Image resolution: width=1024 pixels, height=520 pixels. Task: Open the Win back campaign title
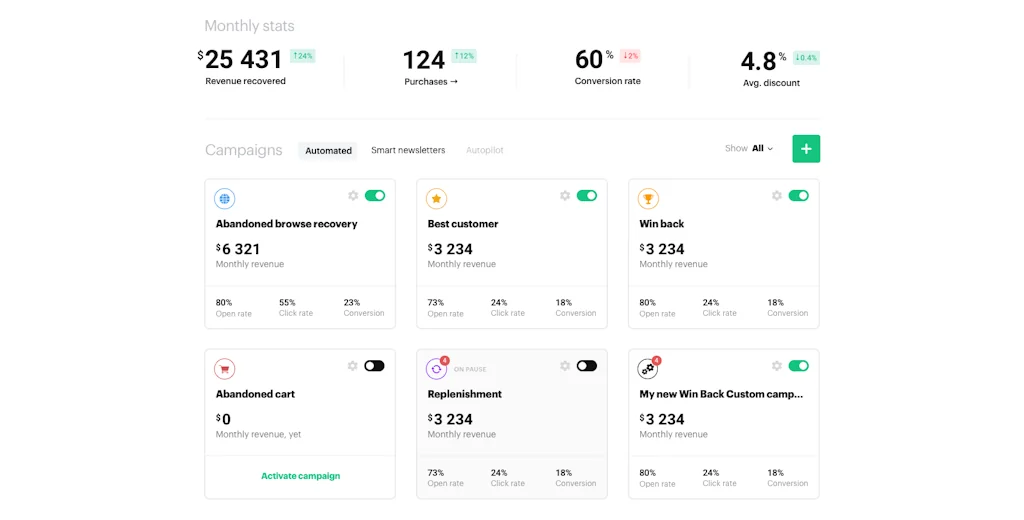[x=662, y=223]
